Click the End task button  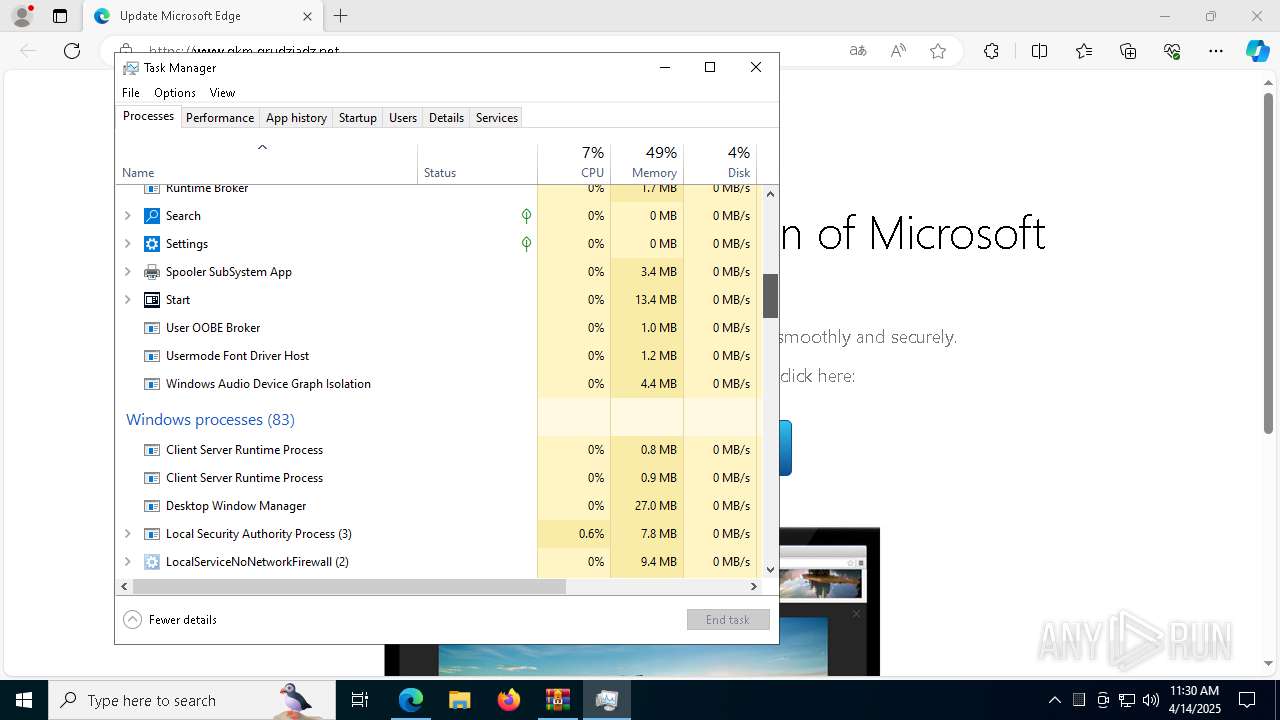pyautogui.click(x=728, y=620)
